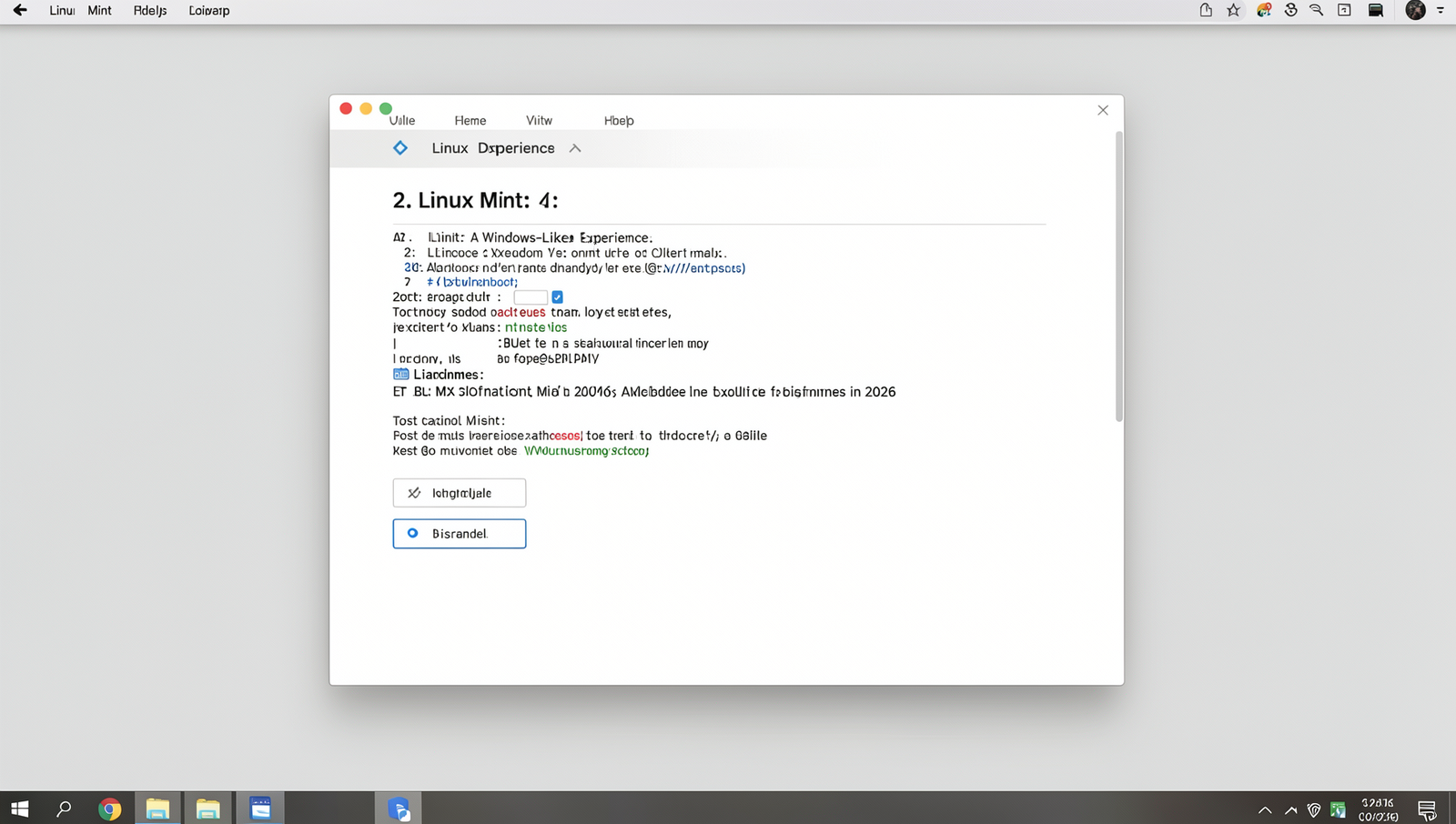Select the Bisrandel option button
1456x824 pixels.
(460, 534)
